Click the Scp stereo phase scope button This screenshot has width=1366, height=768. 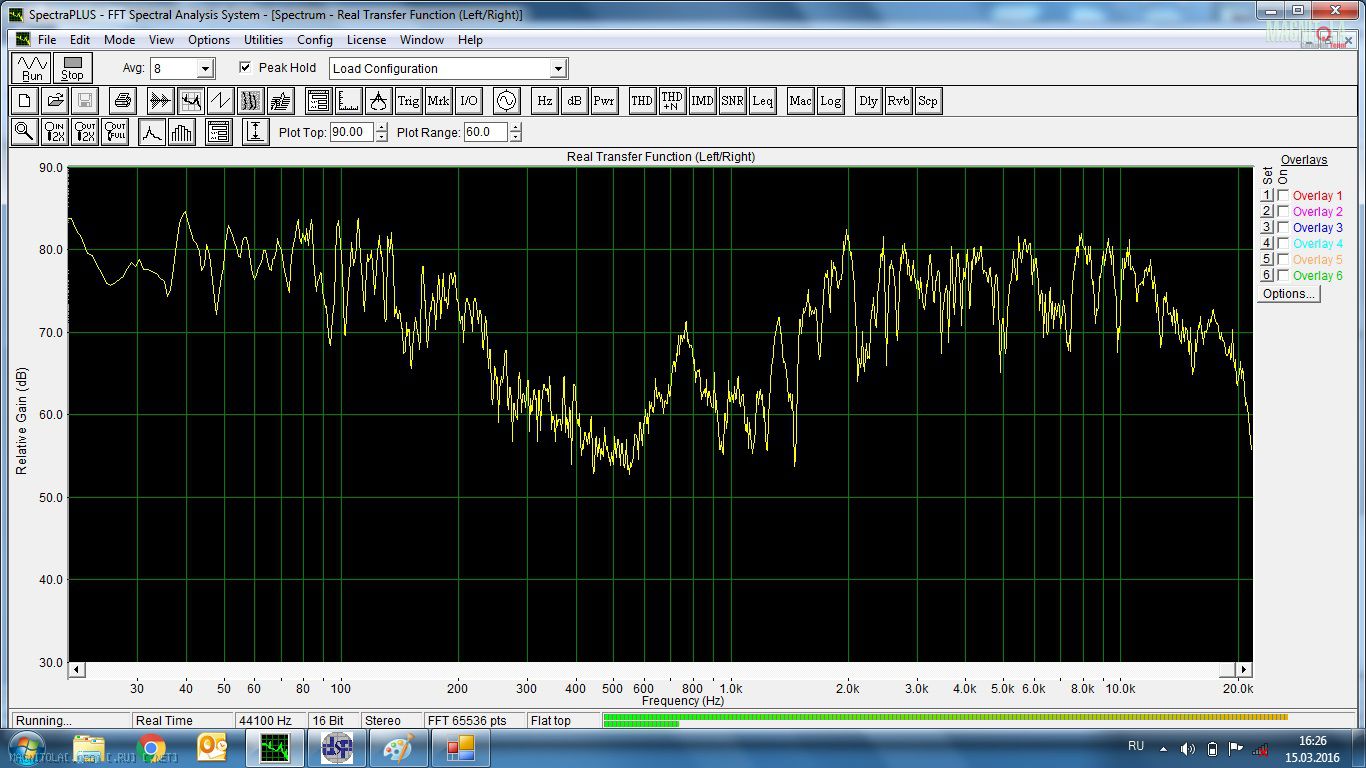click(x=928, y=101)
